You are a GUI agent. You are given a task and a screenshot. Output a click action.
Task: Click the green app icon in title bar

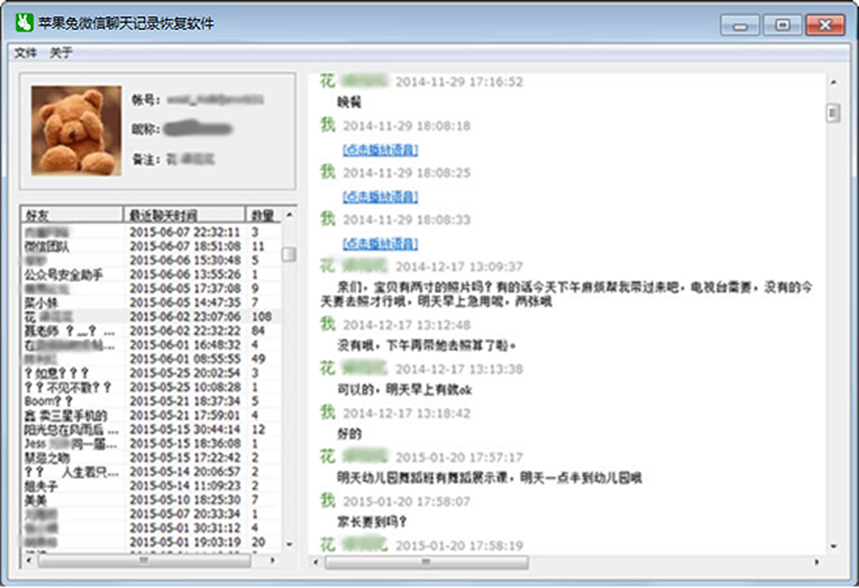click(x=25, y=23)
